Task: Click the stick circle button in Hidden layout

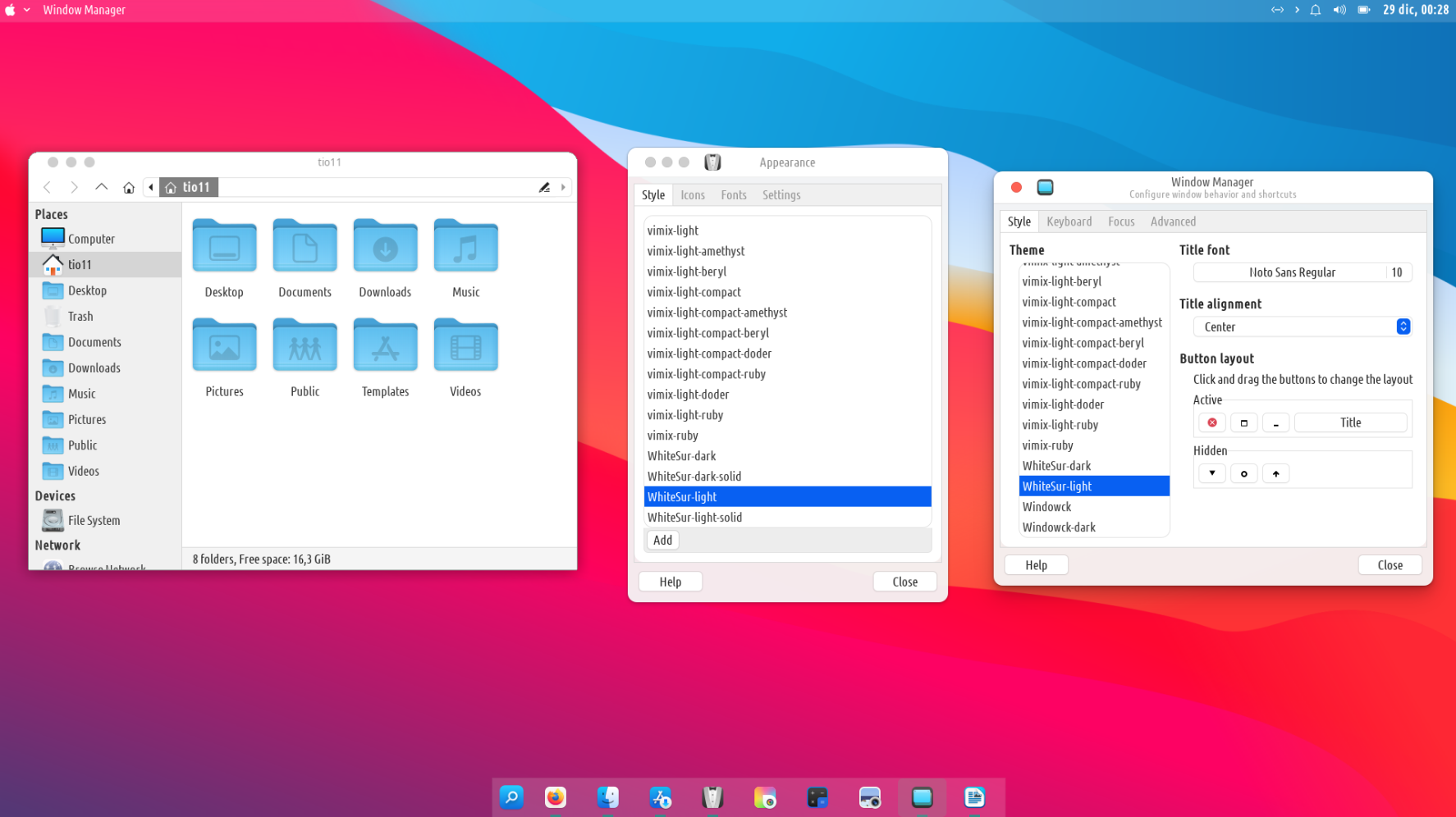Action: pos(1243,474)
